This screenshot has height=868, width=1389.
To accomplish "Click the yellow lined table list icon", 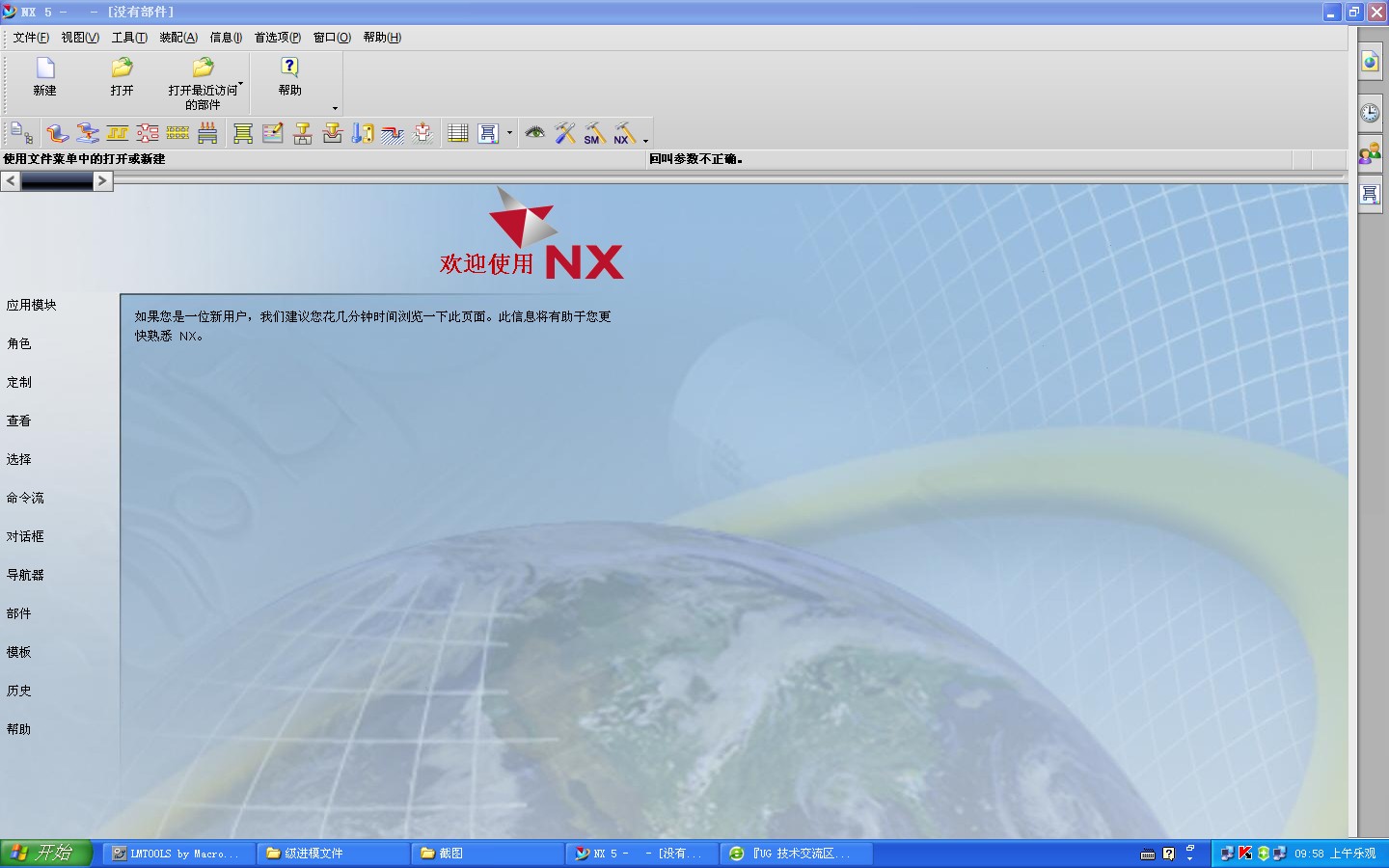I will click(458, 133).
